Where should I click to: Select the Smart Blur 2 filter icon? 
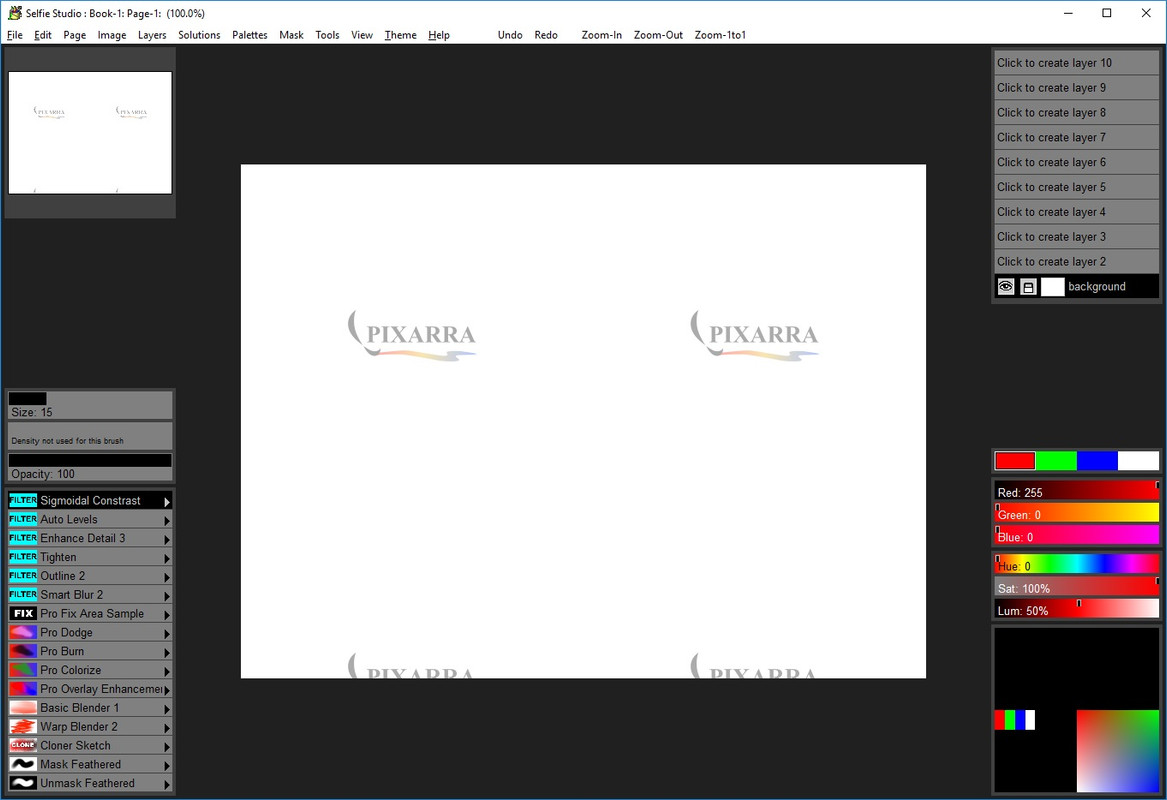23,594
